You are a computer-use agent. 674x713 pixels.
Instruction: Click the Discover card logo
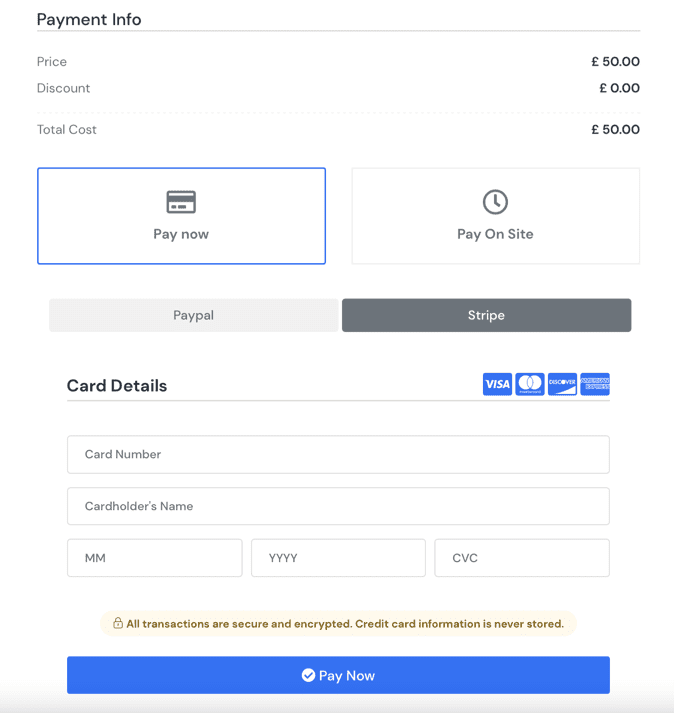pos(562,384)
